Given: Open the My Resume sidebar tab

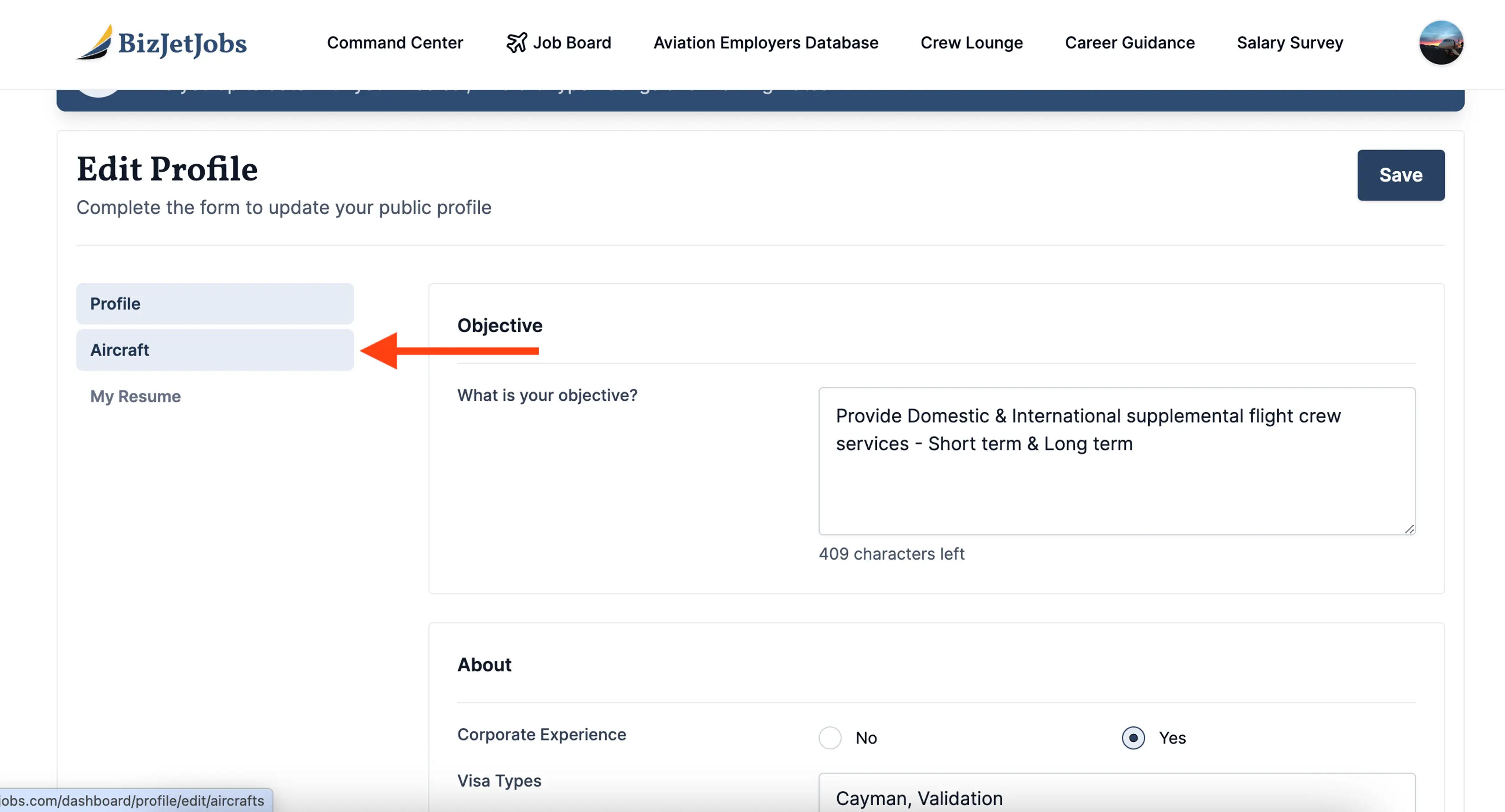Looking at the screenshot, I should point(136,396).
